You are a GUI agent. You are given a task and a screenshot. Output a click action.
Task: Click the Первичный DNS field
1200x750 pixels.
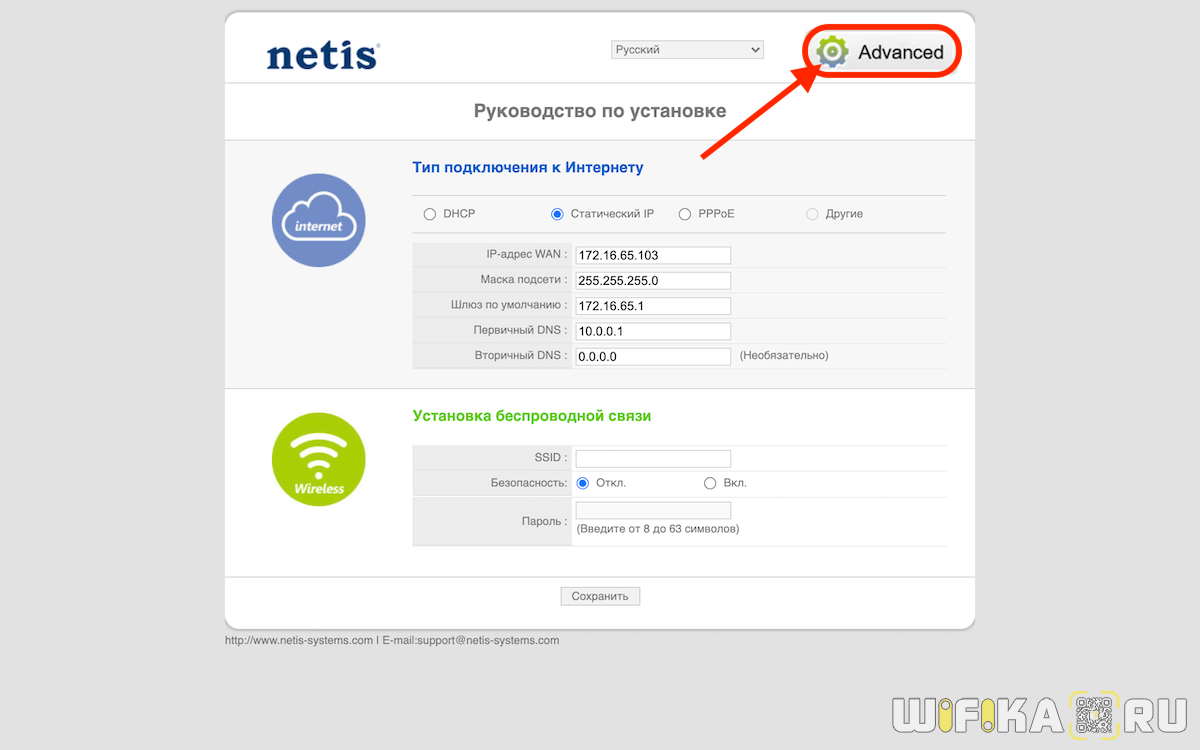point(653,331)
